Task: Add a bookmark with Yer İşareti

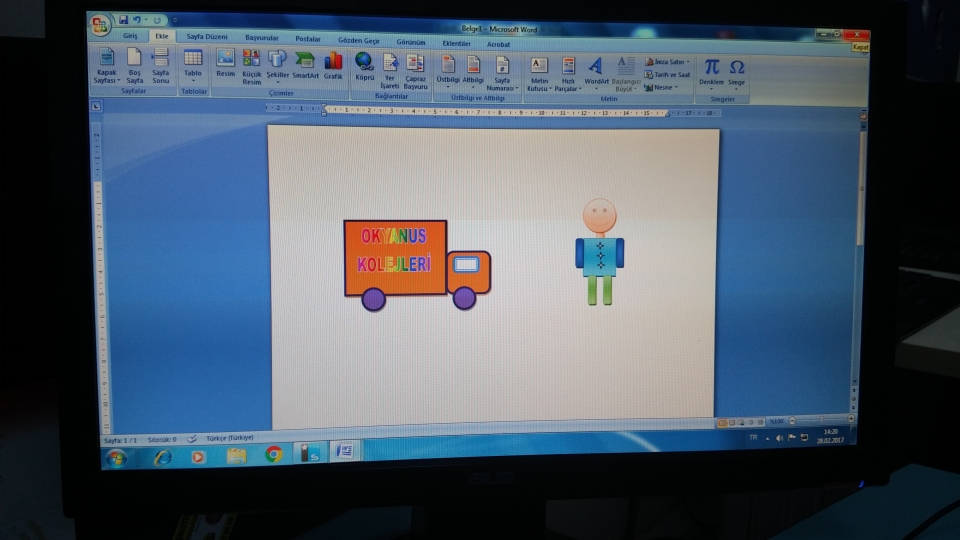Action: (x=389, y=72)
